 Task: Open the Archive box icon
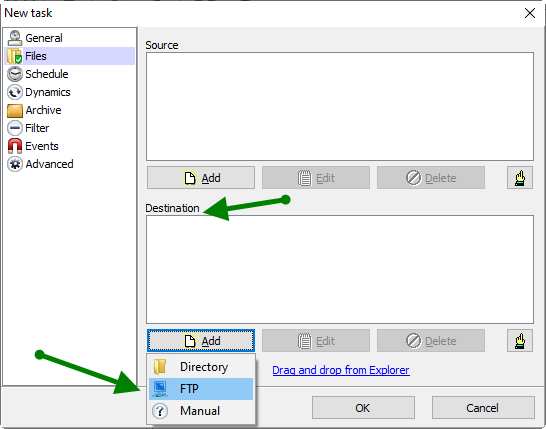pyautogui.click(x=15, y=110)
